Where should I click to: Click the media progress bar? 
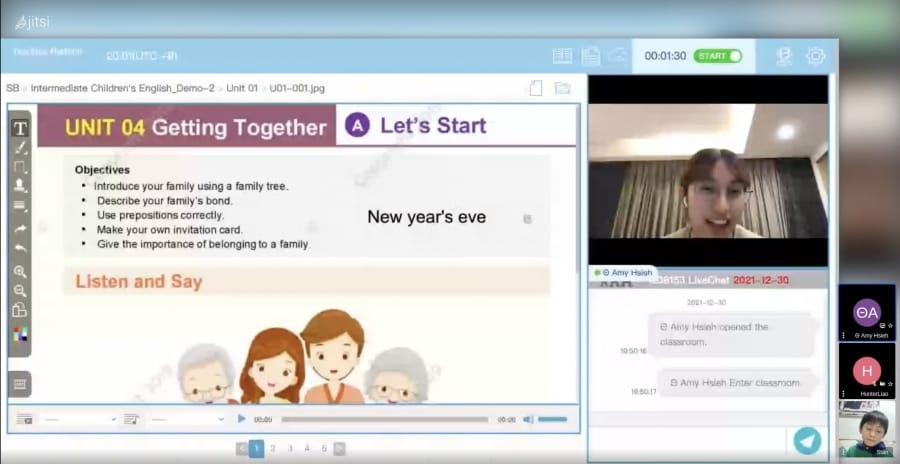pos(385,419)
